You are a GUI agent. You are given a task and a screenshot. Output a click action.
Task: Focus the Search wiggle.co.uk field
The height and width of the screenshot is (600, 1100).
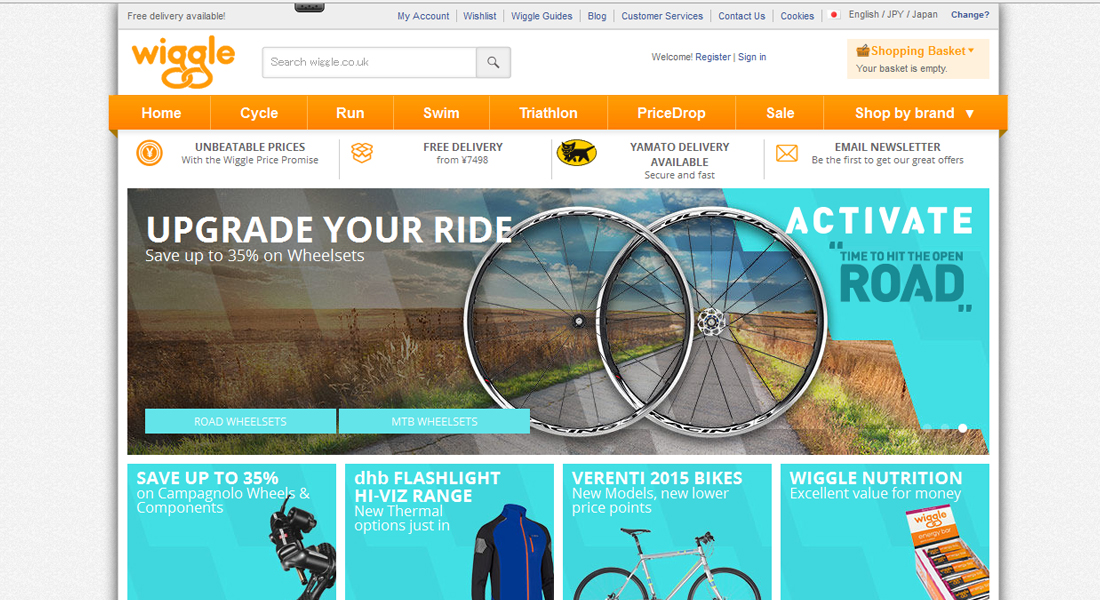(370, 62)
